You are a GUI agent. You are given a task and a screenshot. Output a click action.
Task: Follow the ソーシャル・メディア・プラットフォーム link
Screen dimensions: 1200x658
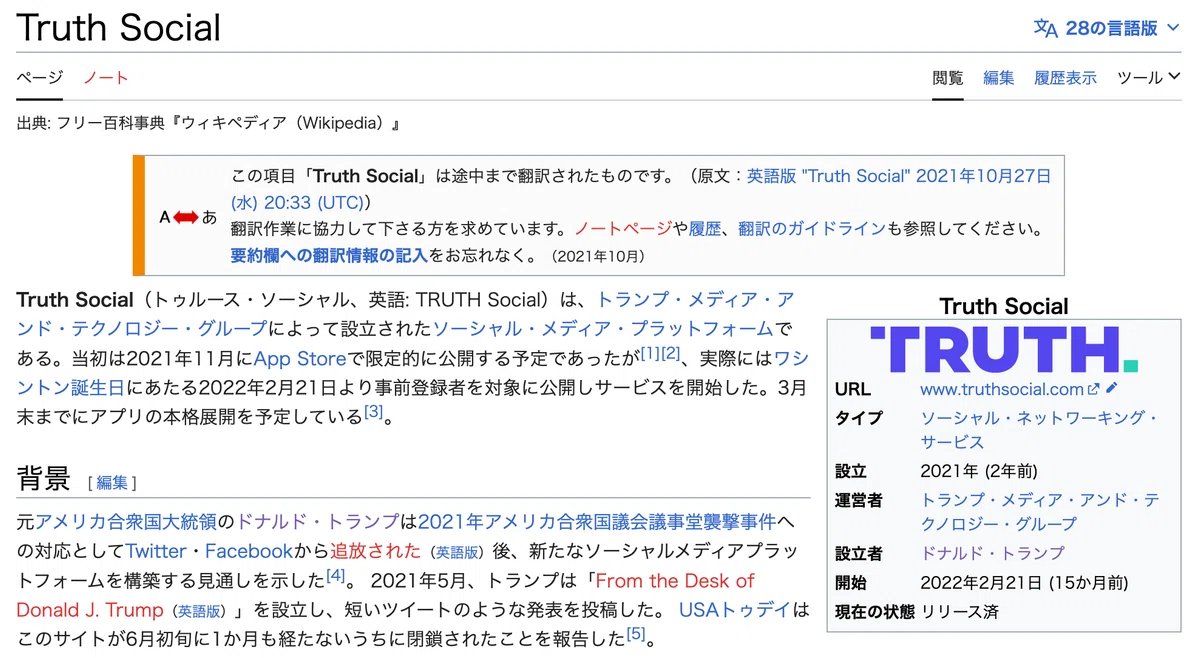click(x=603, y=328)
